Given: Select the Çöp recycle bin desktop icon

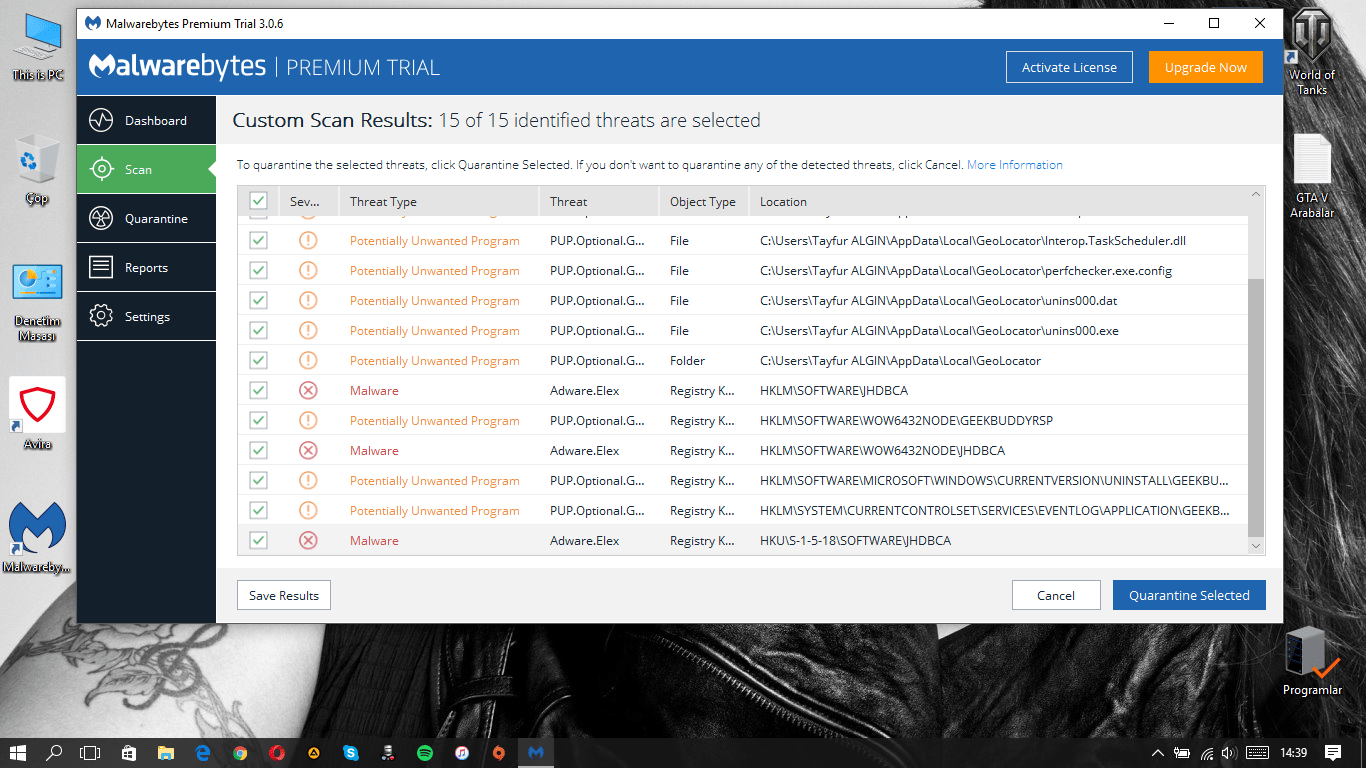Looking at the screenshot, I should (37, 170).
